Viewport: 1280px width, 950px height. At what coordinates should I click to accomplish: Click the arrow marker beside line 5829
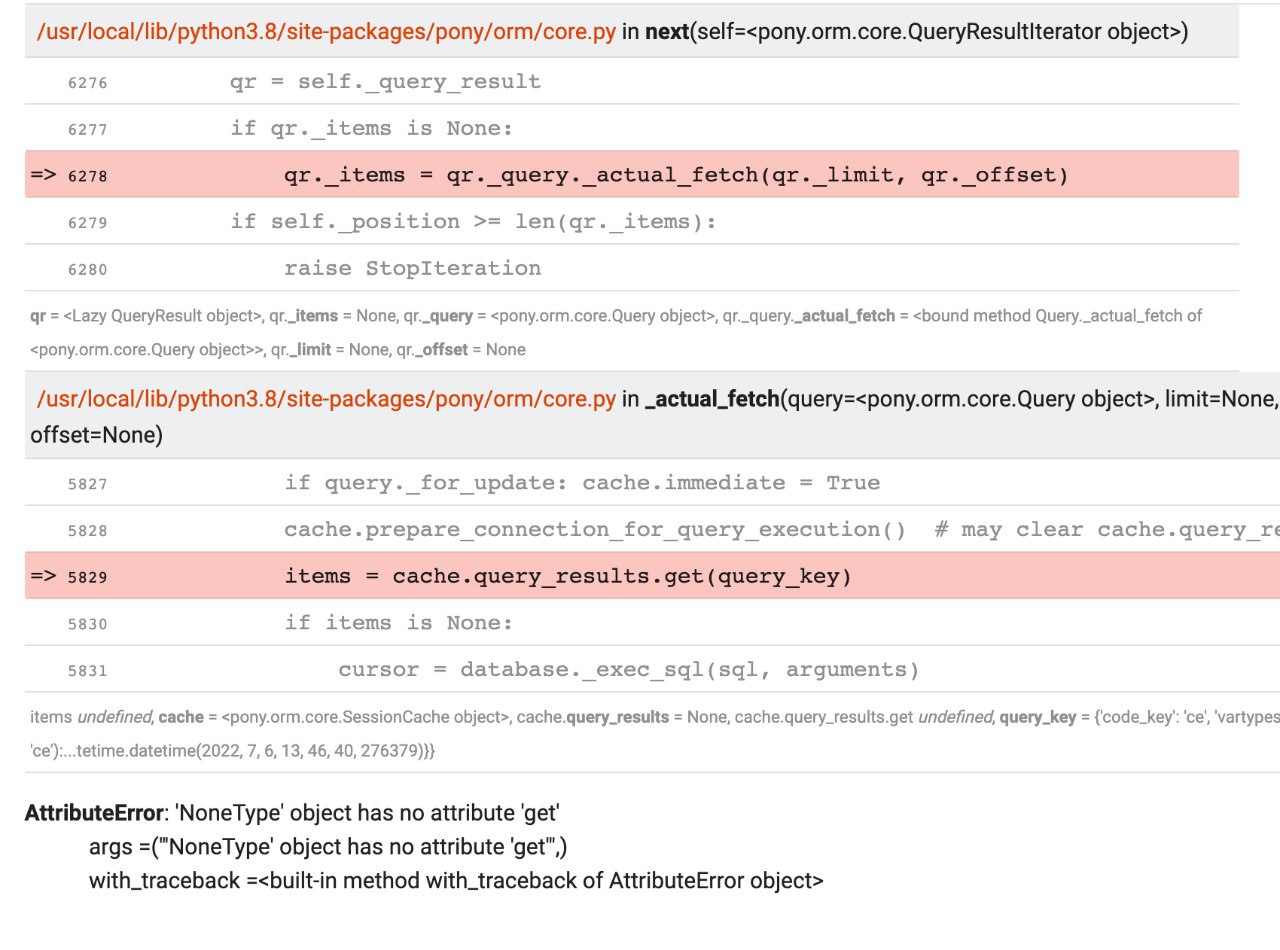[43, 577]
